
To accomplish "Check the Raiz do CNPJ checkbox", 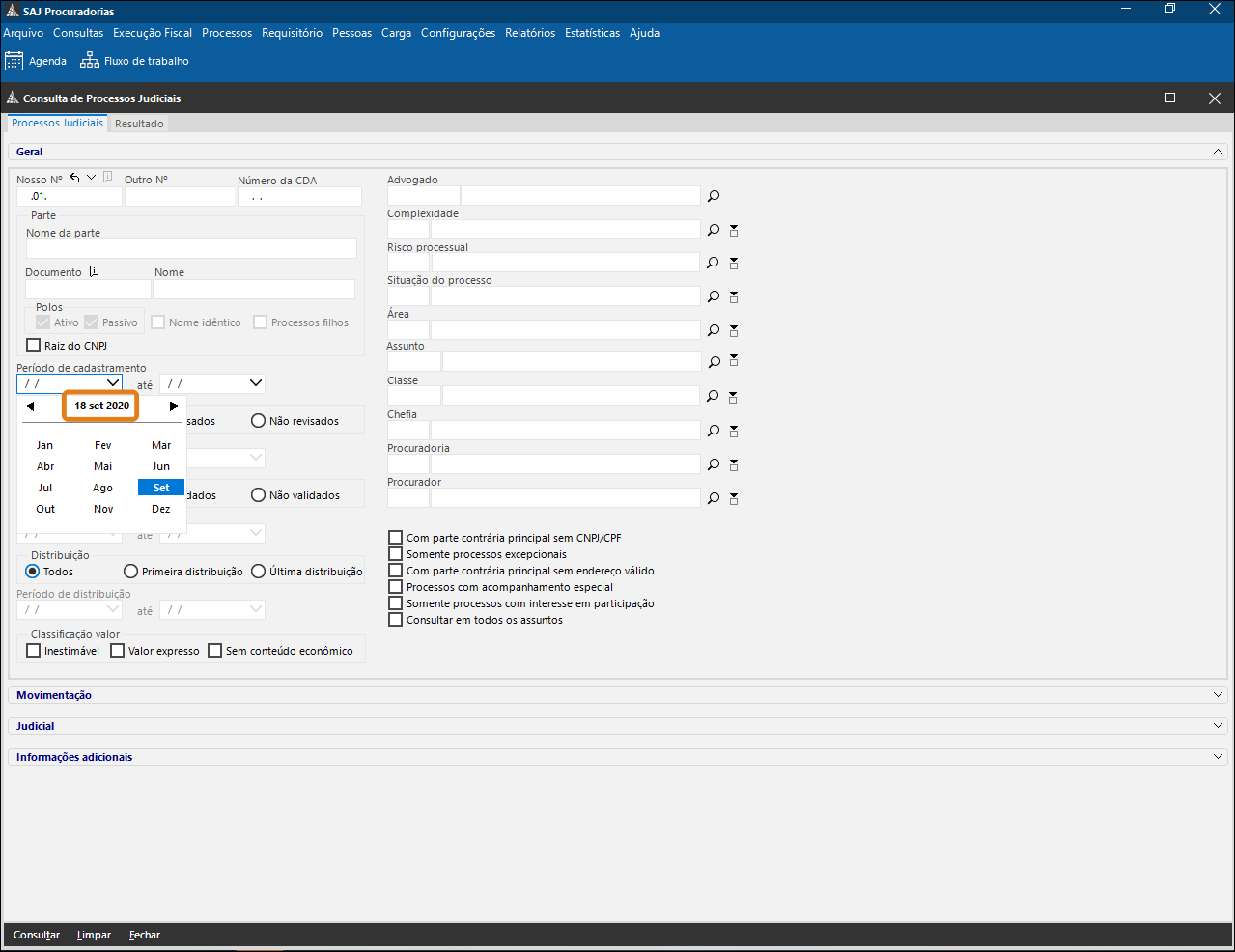I will pos(33,346).
